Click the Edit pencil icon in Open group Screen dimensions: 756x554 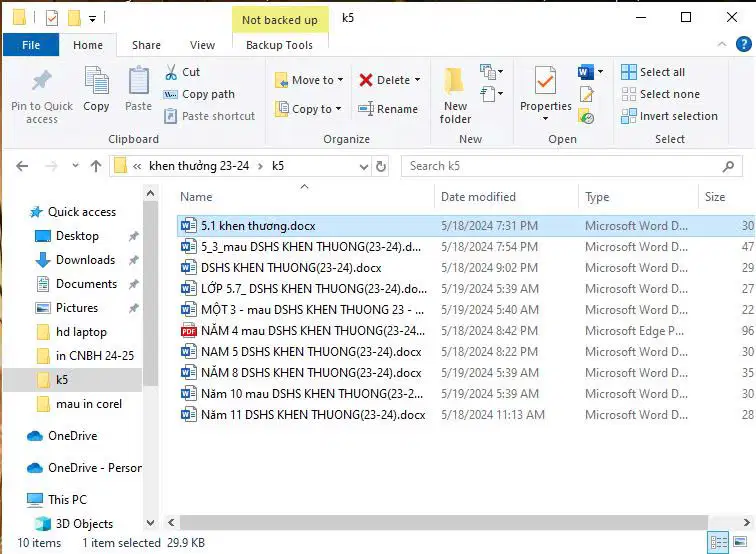[586, 94]
